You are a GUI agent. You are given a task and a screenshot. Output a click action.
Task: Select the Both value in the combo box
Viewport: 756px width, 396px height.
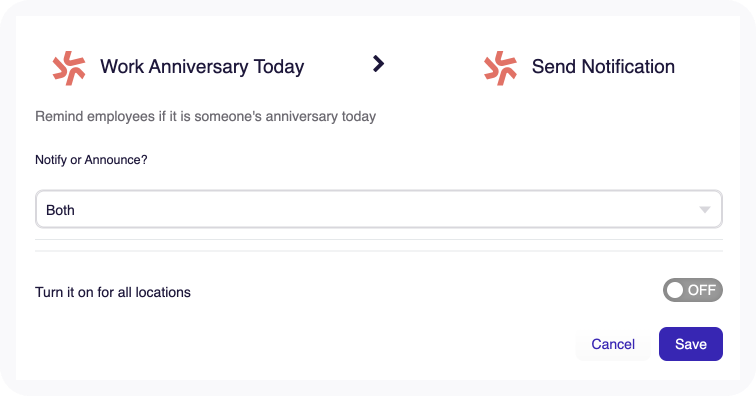pos(60,210)
